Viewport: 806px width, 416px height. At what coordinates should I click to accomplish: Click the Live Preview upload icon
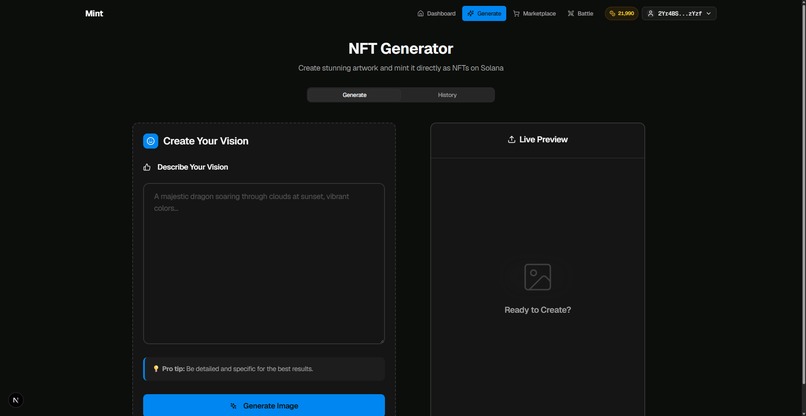(511, 139)
